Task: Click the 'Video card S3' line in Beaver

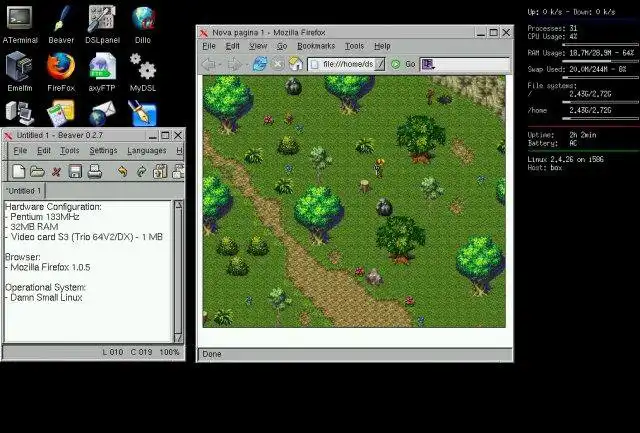Action: point(84,237)
